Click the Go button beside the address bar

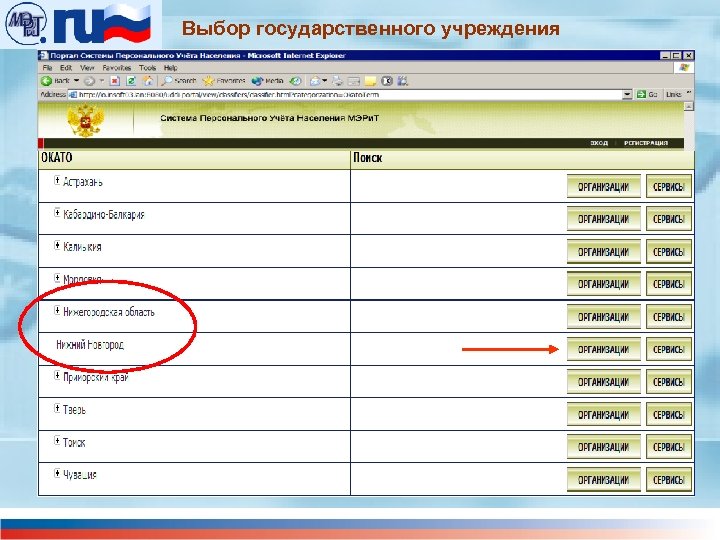(x=647, y=94)
